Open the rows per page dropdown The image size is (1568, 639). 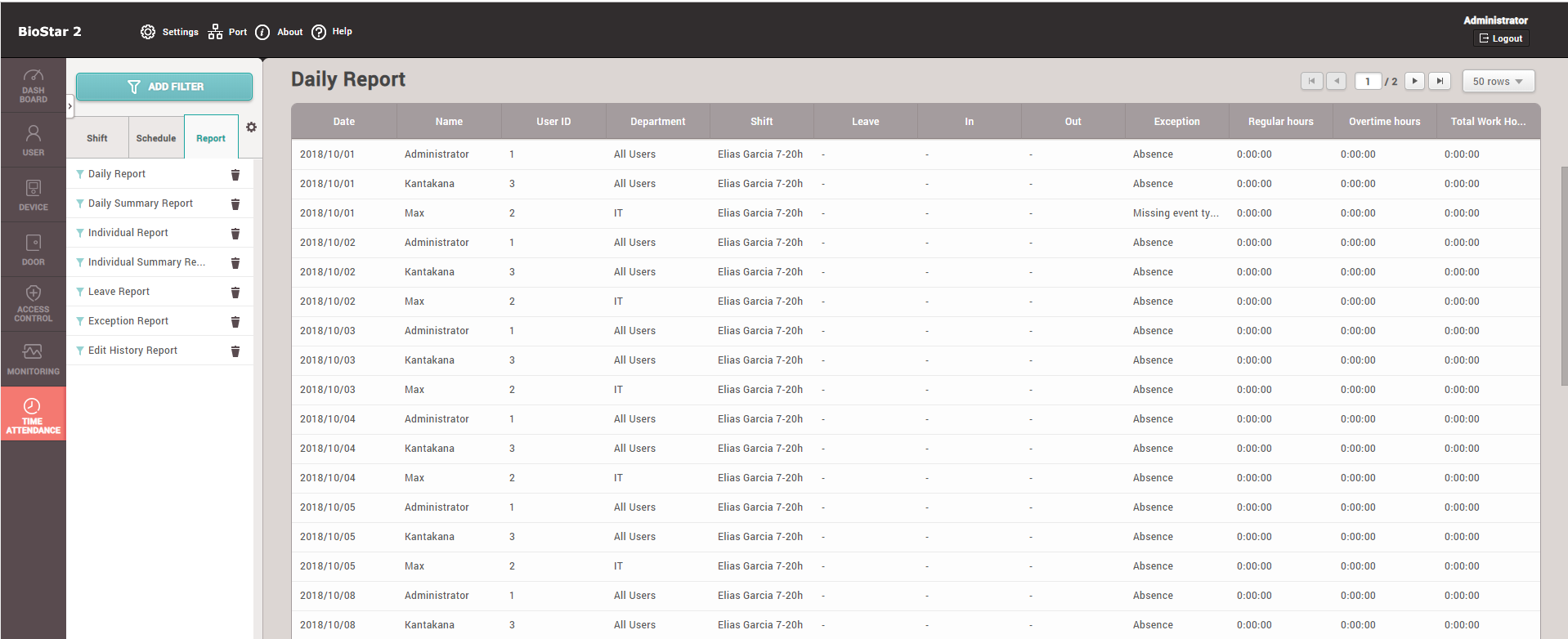coord(1498,82)
